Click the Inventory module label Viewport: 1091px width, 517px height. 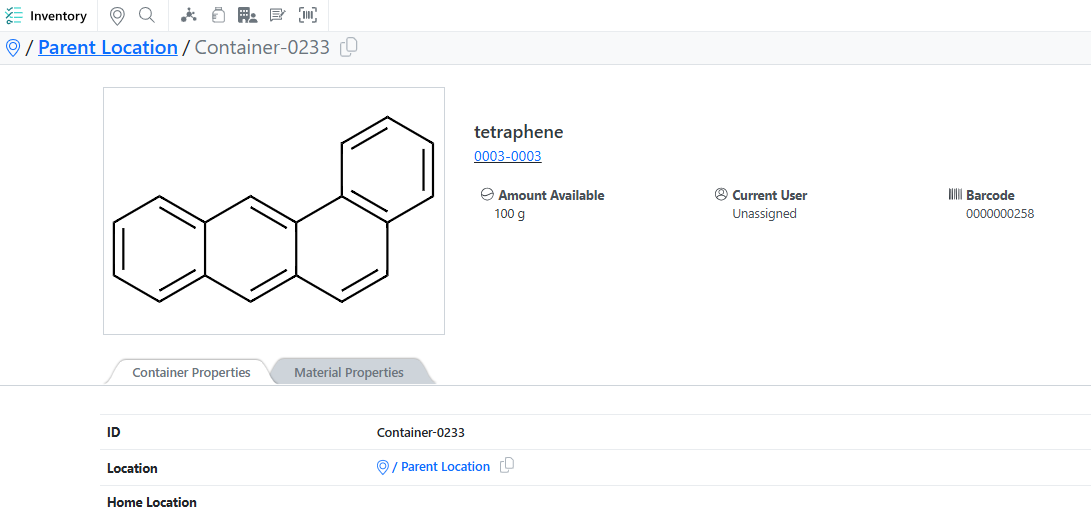58,16
